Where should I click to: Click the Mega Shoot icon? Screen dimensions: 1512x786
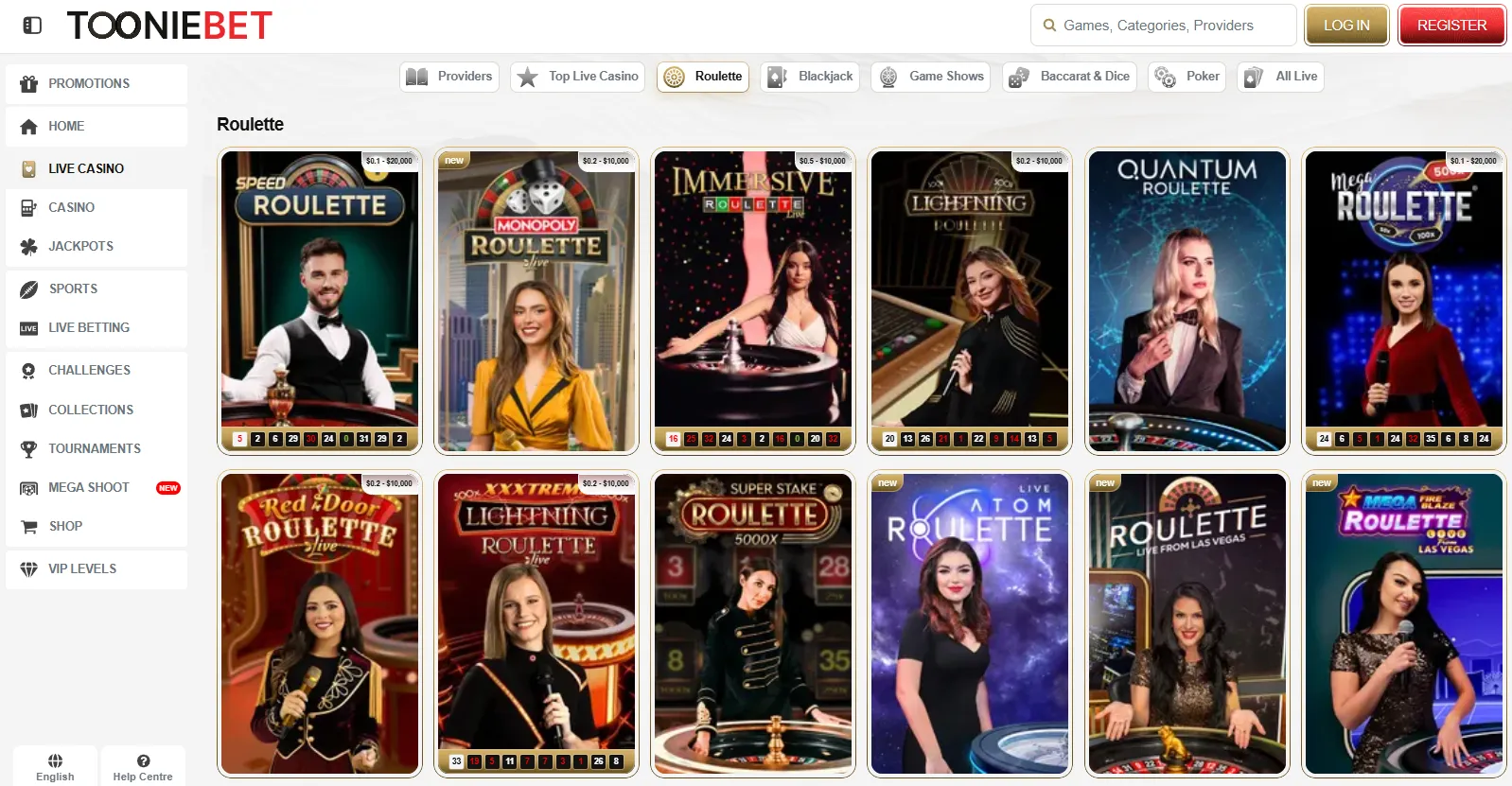tap(29, 488)
